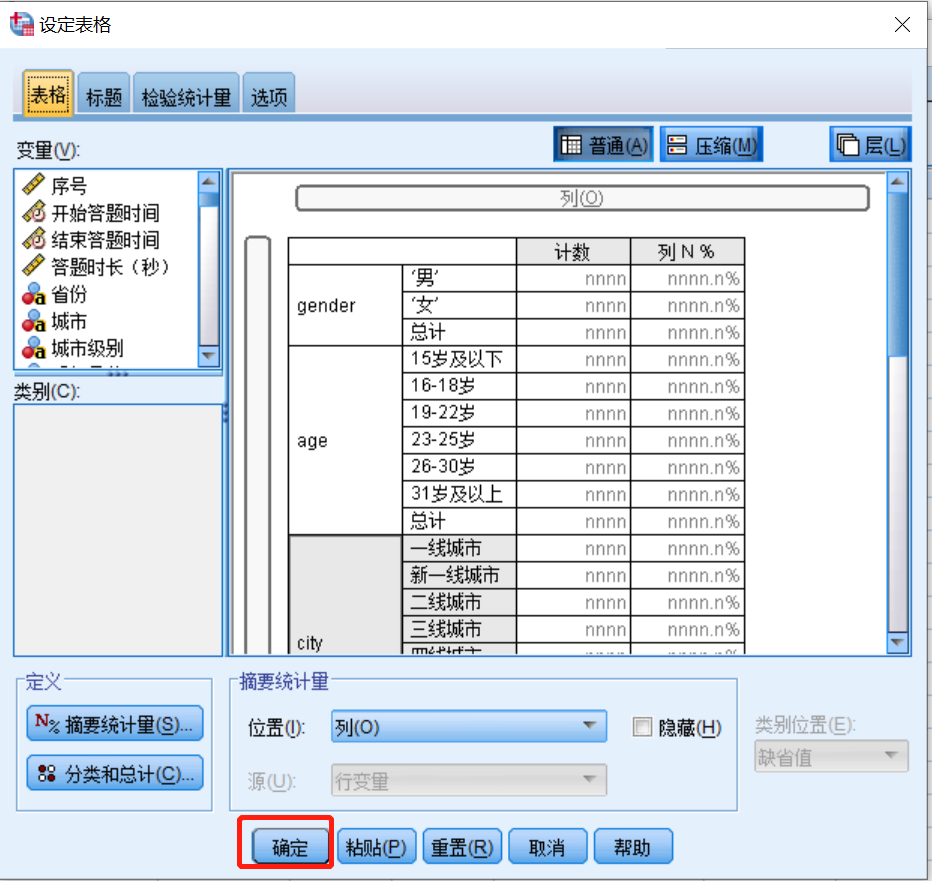Click table grid icon on 普通(A) button
Viewport: 932px width, 881px height.
tap(571, 144)
